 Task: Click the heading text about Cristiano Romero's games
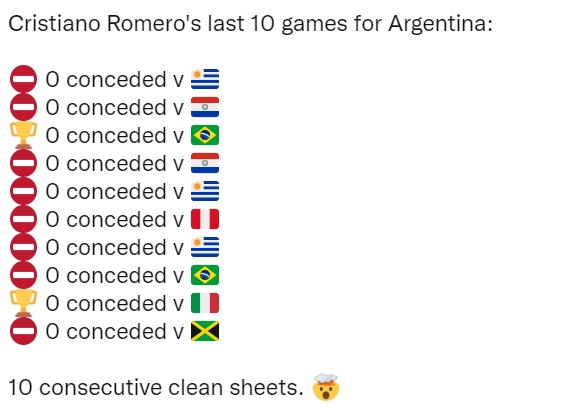(x=250, y=24)
